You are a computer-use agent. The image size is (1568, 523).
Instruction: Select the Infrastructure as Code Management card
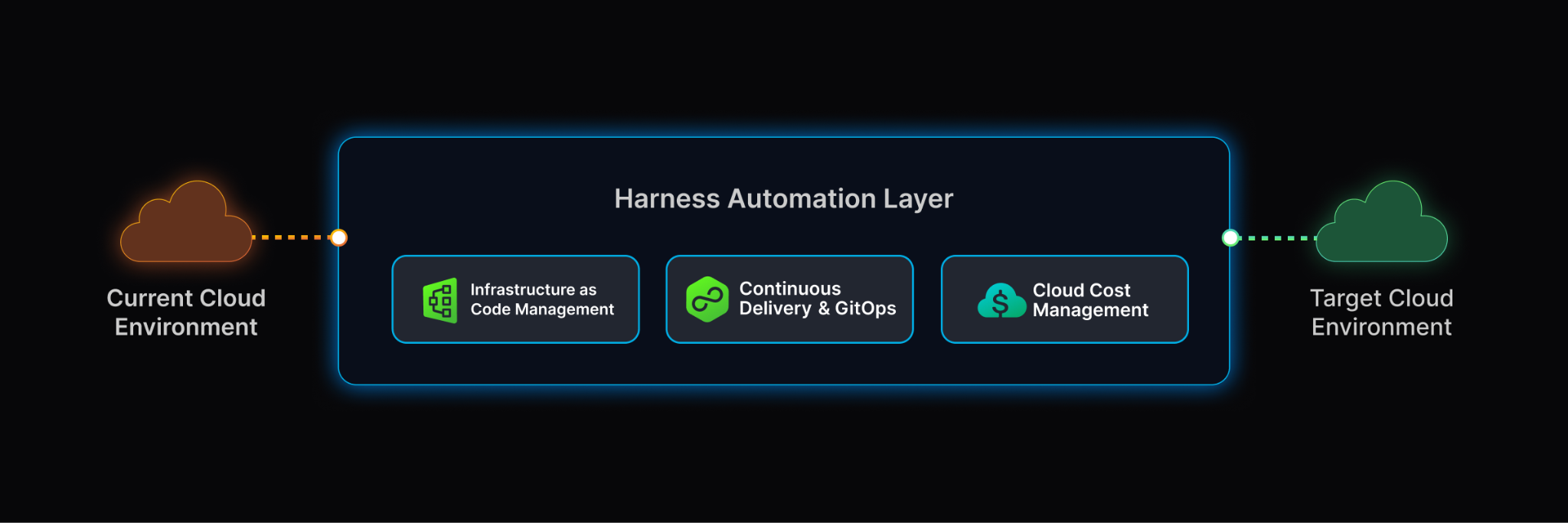515,299
